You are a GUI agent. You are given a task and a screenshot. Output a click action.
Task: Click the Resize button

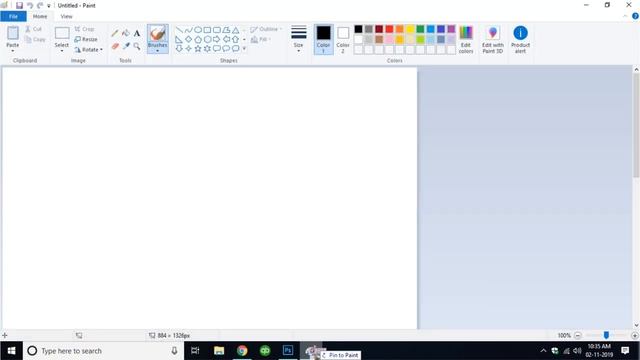pyautogui.click(x=86, y=40)
